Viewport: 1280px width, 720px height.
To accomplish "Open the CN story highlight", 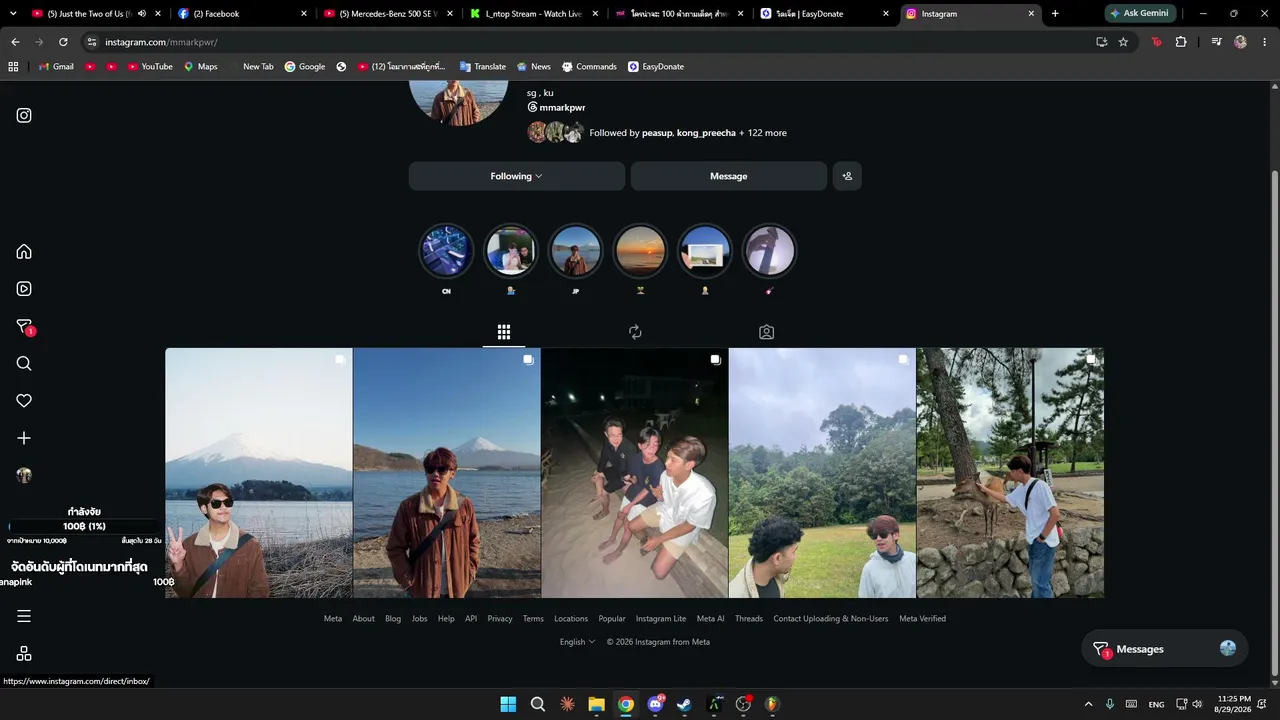I will 446,250.
